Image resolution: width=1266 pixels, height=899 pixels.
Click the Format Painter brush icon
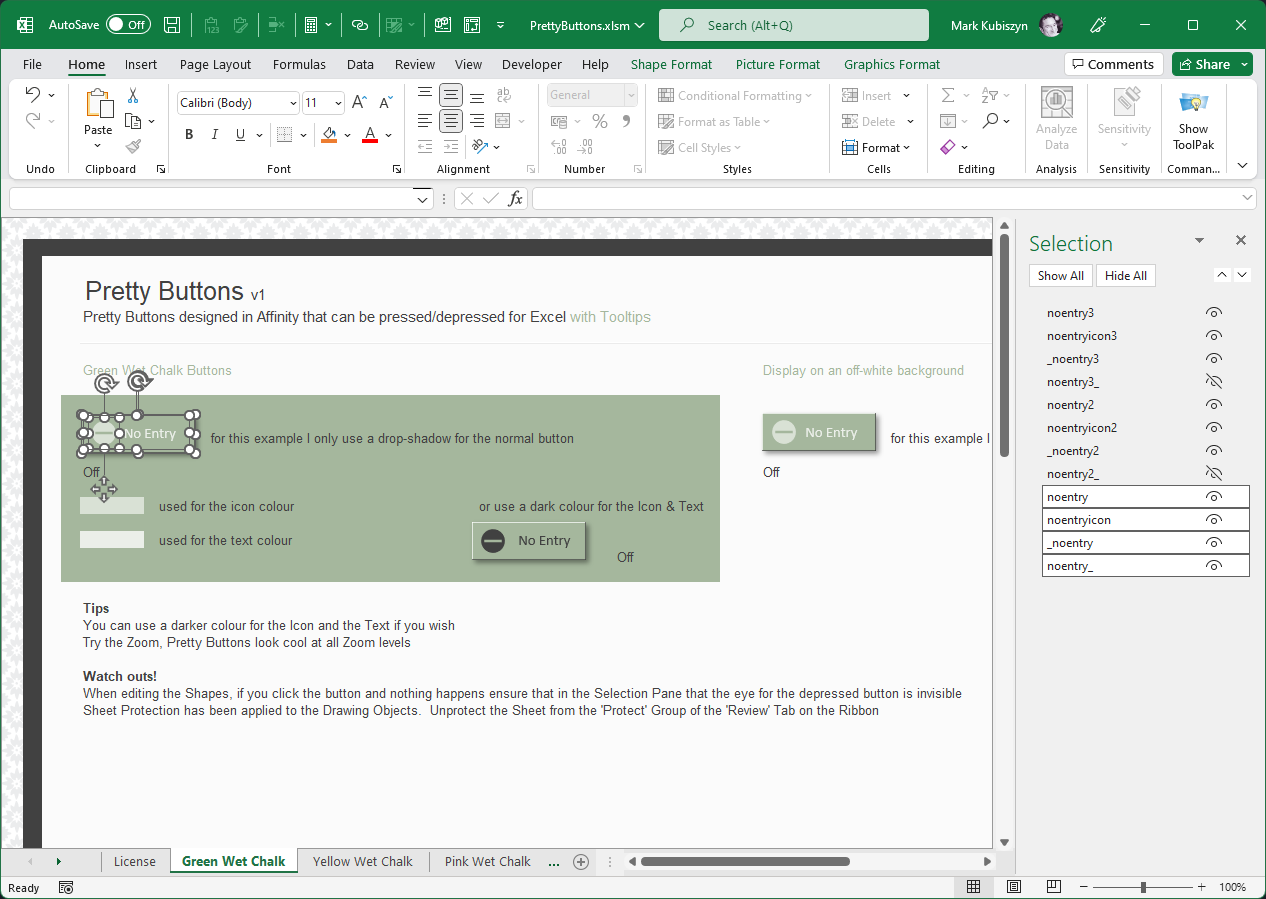tap(133, 146)
